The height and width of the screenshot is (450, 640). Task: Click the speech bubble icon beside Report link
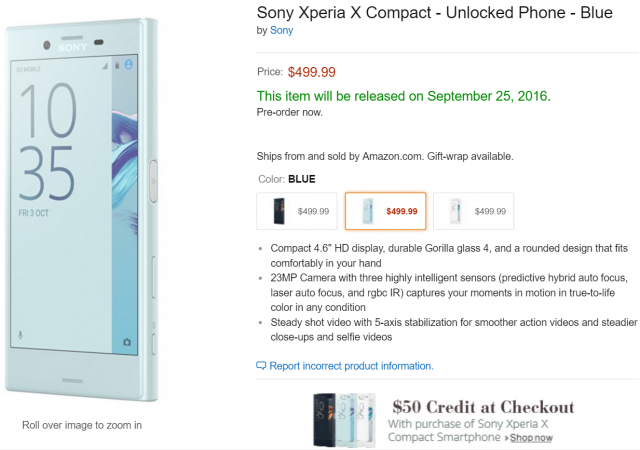(x=262, y=366)
